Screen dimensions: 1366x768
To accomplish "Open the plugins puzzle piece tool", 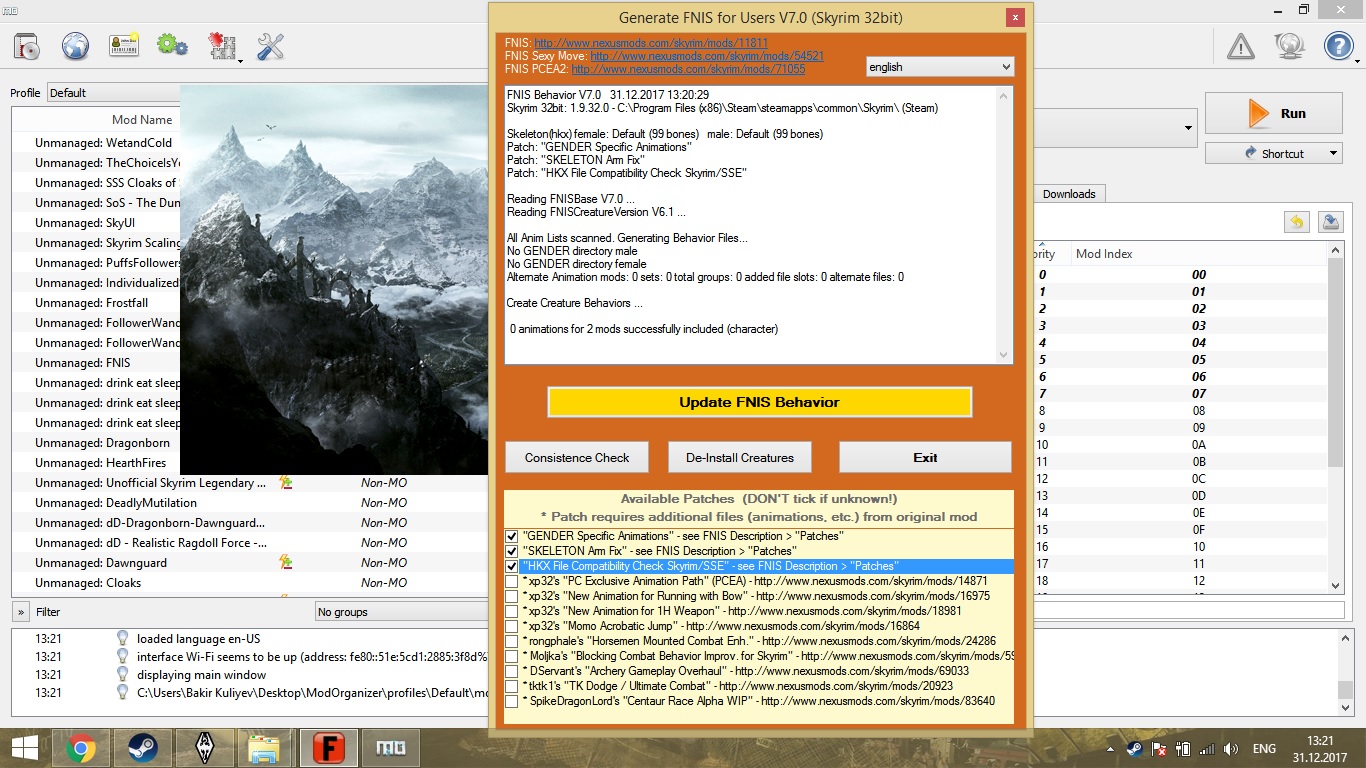I will pyautogui.click(x=222, y=45).
